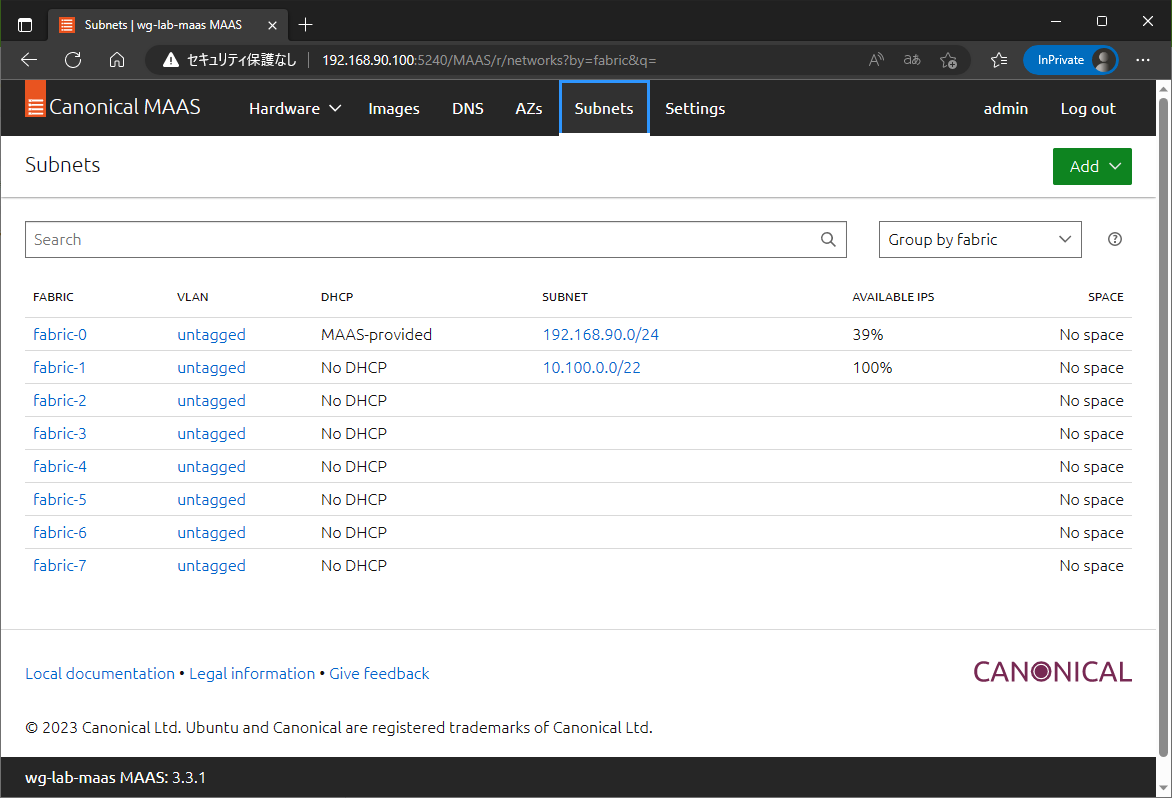The width and height of the screenshot is (1172, 798).
Task: Click the browser home icon
Action: click(117, 60)
